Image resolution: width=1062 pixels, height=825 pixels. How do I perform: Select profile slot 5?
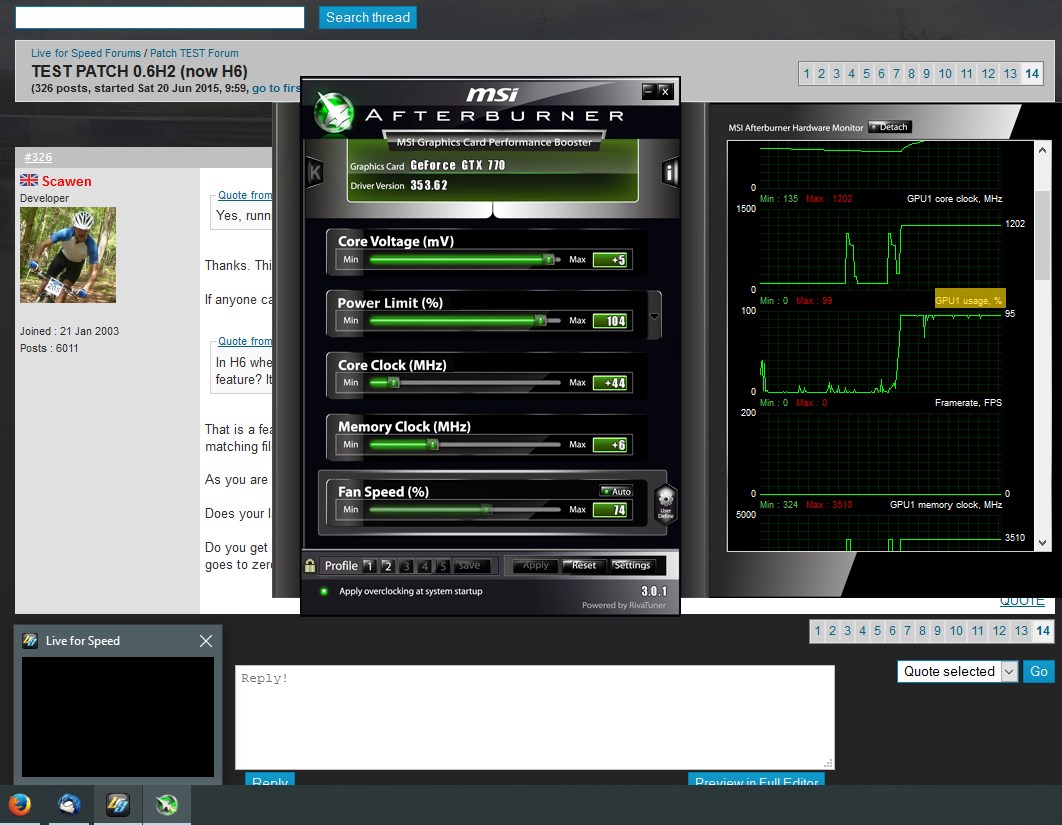point(443,566)
